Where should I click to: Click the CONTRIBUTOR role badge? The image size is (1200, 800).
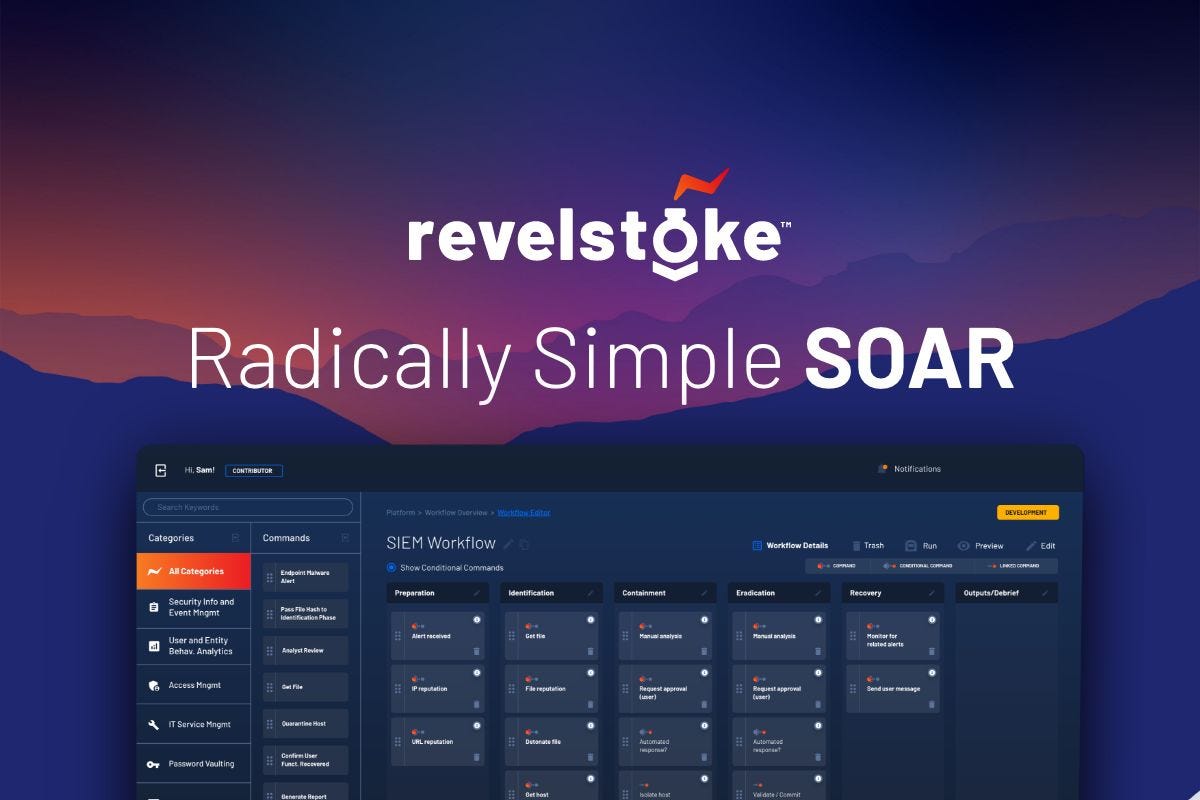254,470
